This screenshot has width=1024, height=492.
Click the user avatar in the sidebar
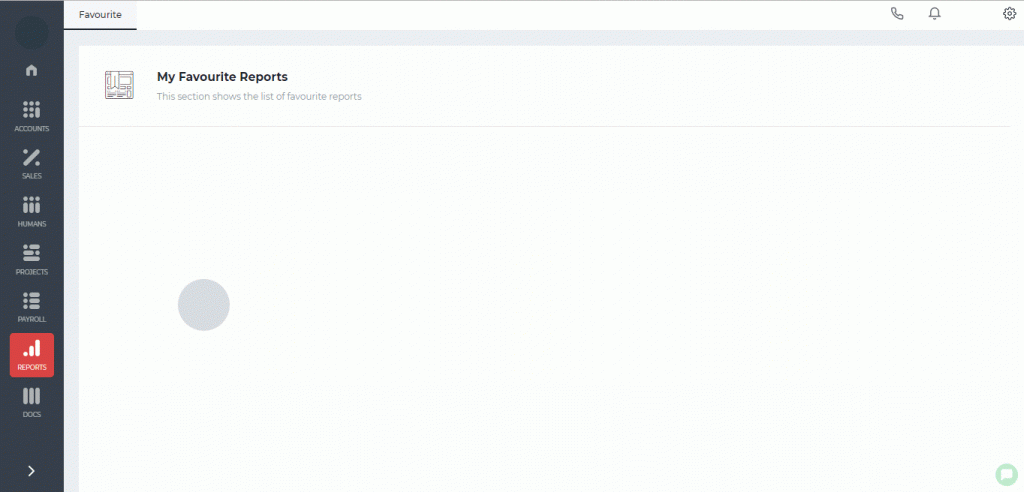(x=31, y=32)
